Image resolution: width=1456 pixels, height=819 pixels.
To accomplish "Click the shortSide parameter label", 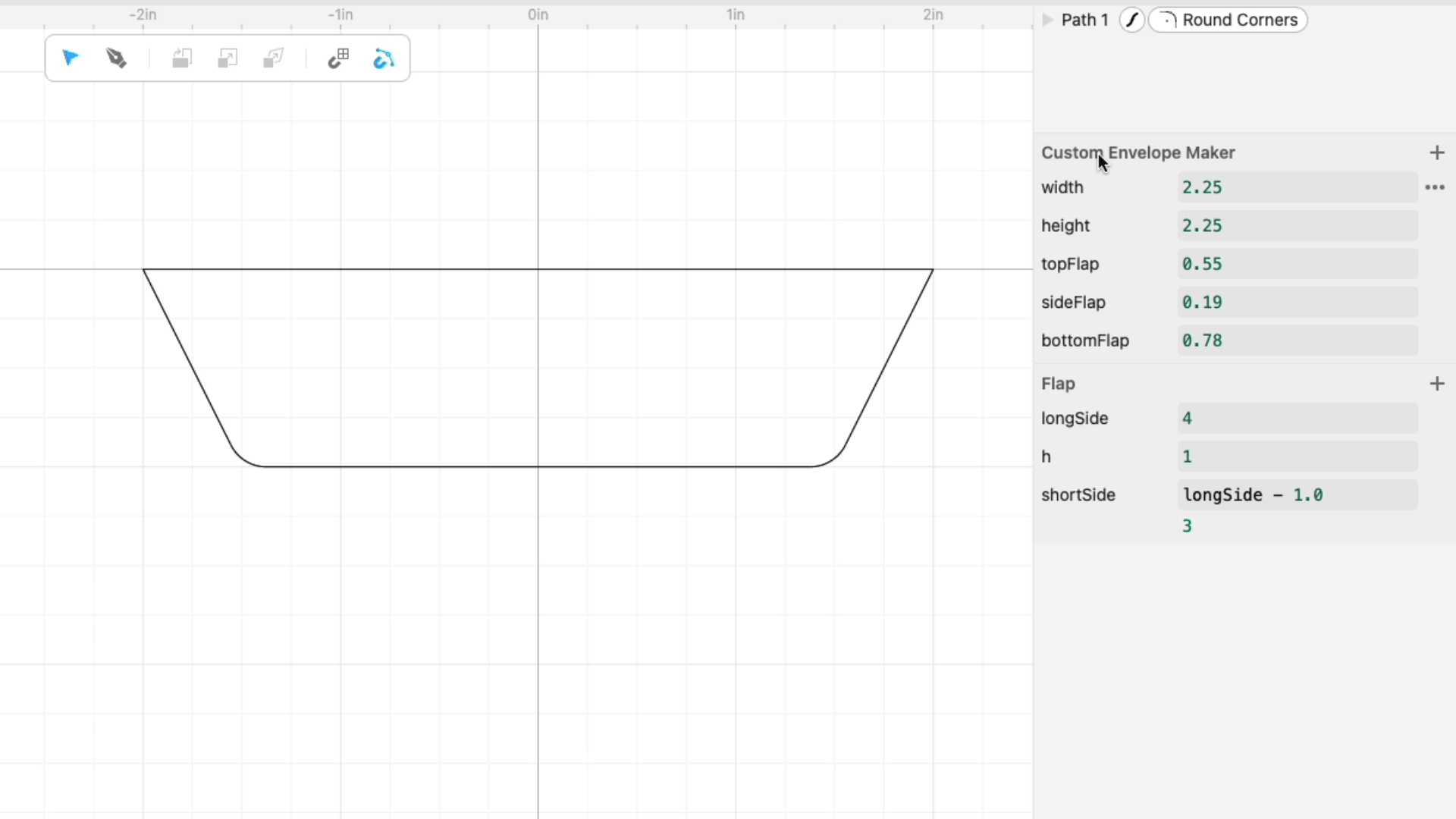I will (1078, 494).
